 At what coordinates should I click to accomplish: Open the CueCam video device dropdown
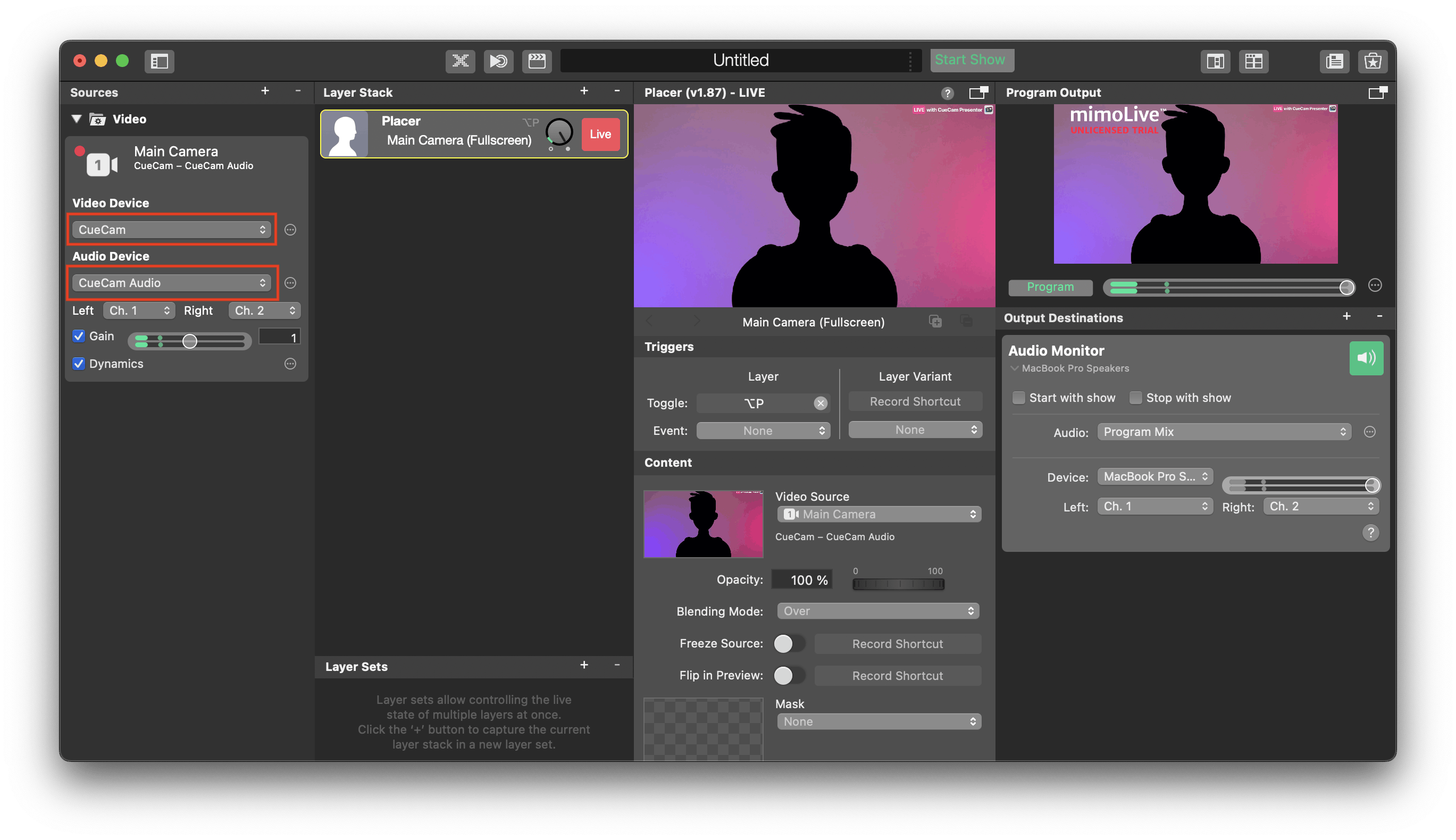(171, 230)
